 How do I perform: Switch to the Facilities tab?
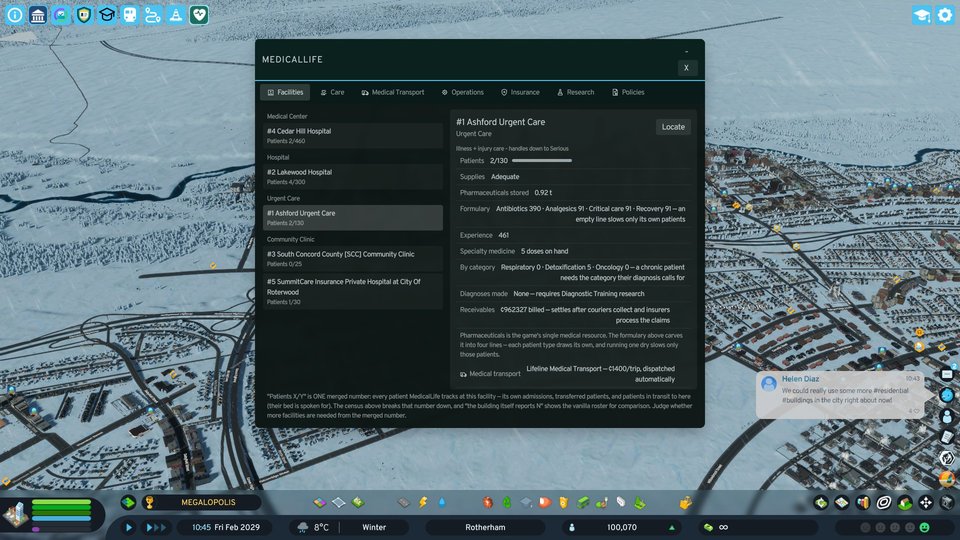click(285, 92)
